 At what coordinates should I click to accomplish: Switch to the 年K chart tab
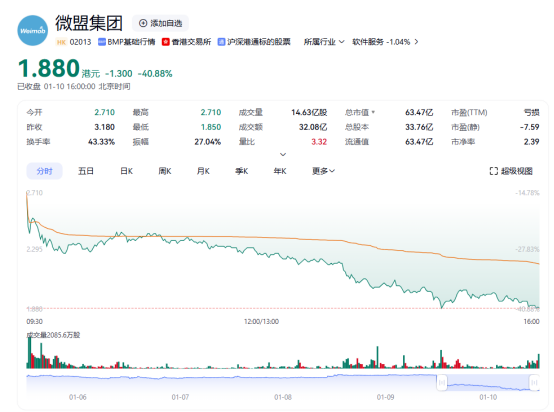[x=280, y=171]
